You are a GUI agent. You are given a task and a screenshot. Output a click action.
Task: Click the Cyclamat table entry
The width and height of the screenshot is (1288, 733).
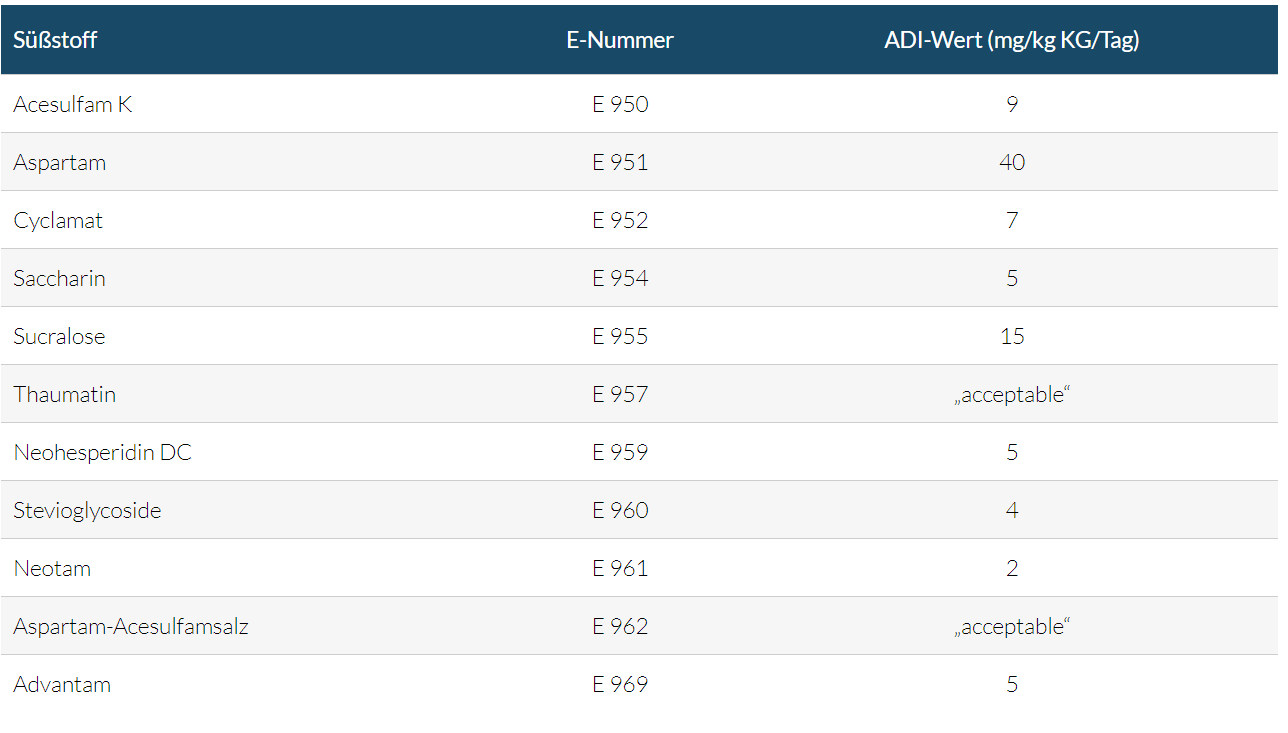[x=58, y=220]
